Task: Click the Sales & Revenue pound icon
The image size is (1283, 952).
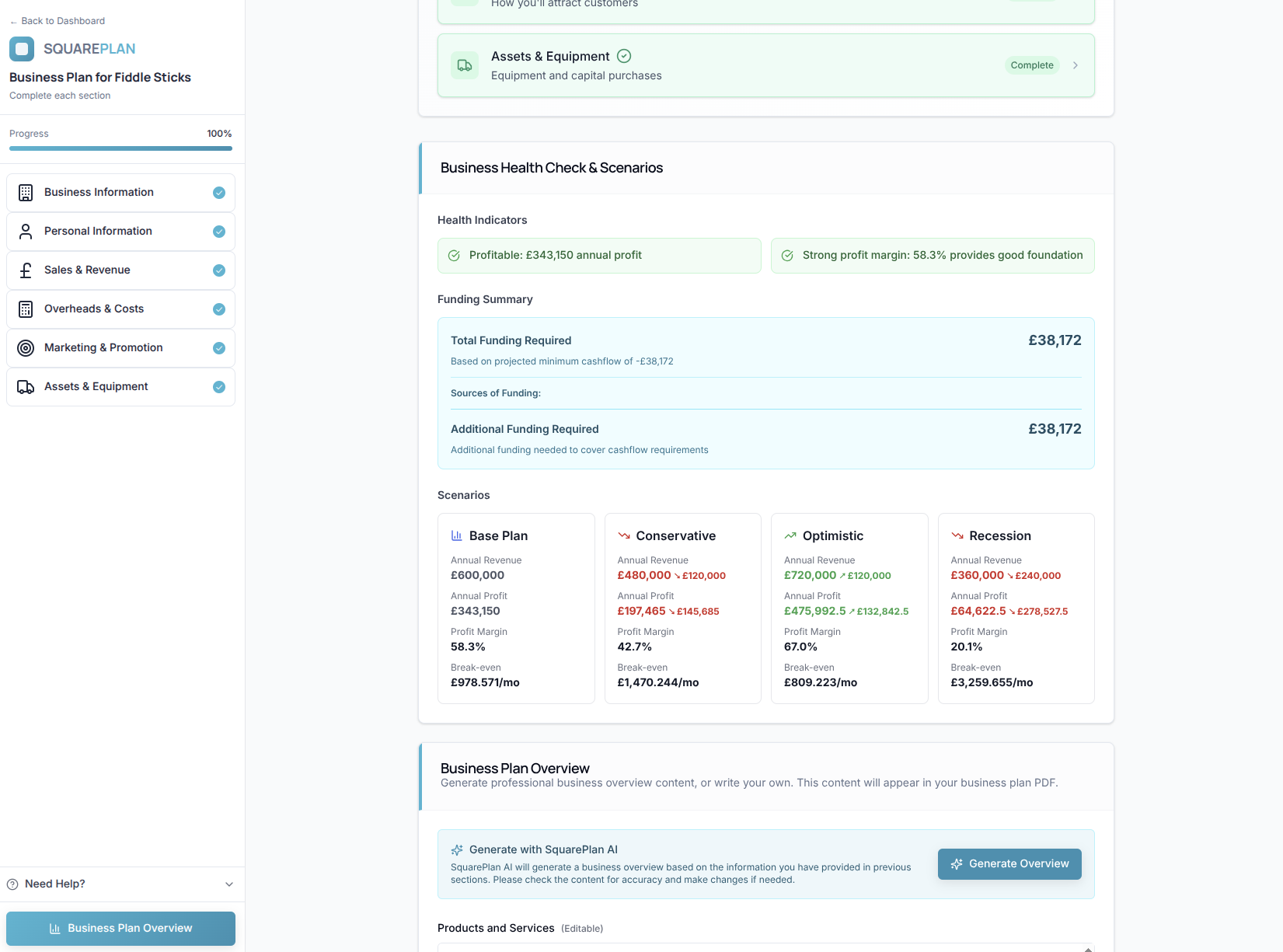Action: (x=26, y=270)
